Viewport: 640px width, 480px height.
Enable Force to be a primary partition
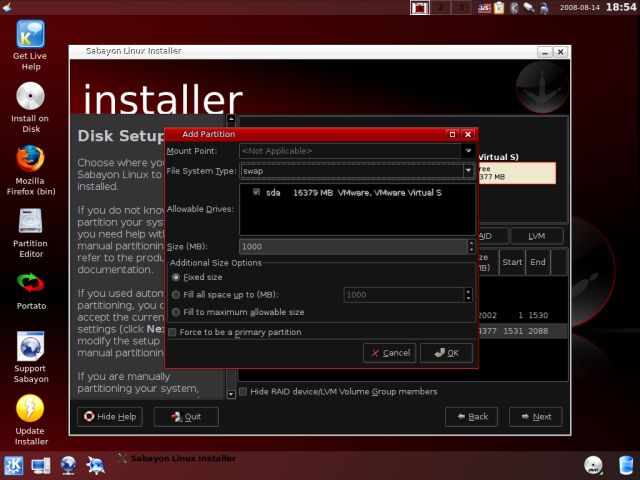pos(172,332)
